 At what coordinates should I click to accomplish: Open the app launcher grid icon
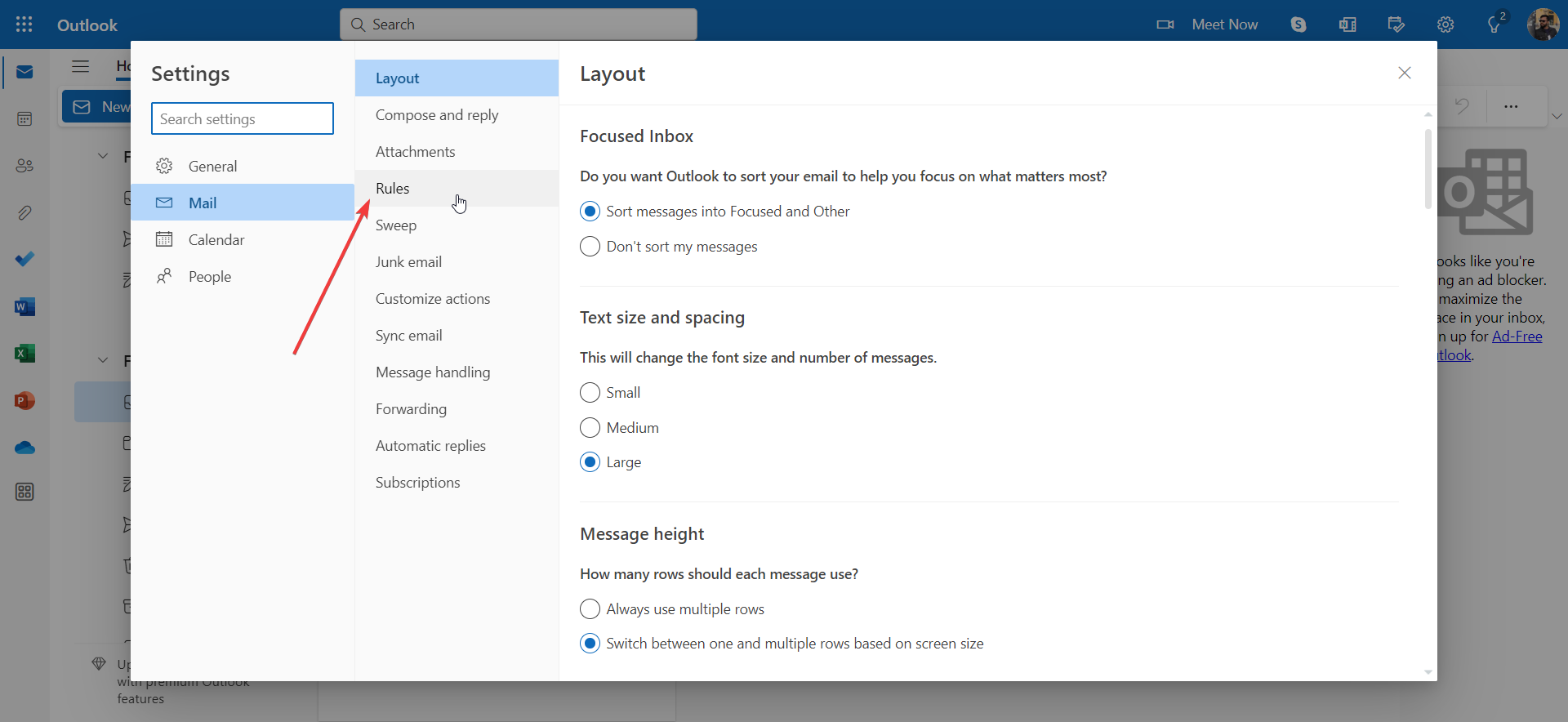click(24, 25)
